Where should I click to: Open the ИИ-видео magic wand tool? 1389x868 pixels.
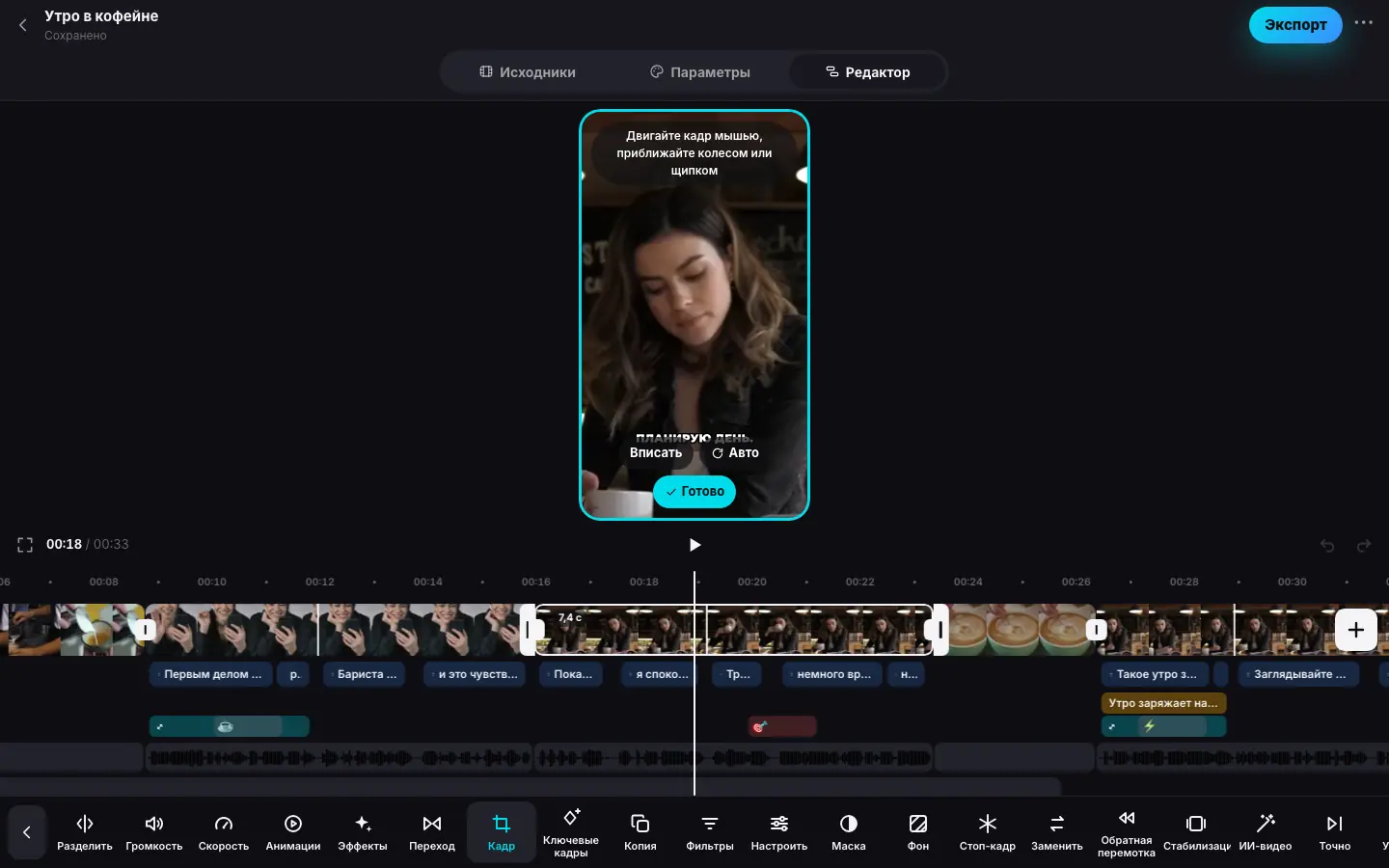point(1266,832)
